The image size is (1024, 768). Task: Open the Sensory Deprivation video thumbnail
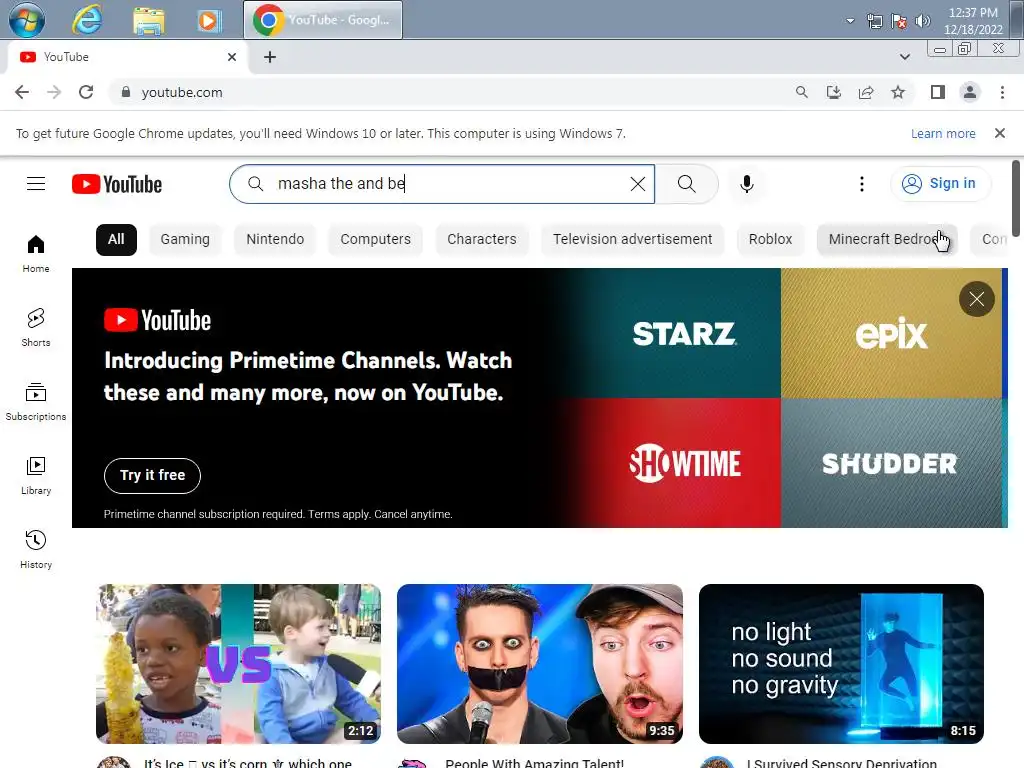click(841, 664)
